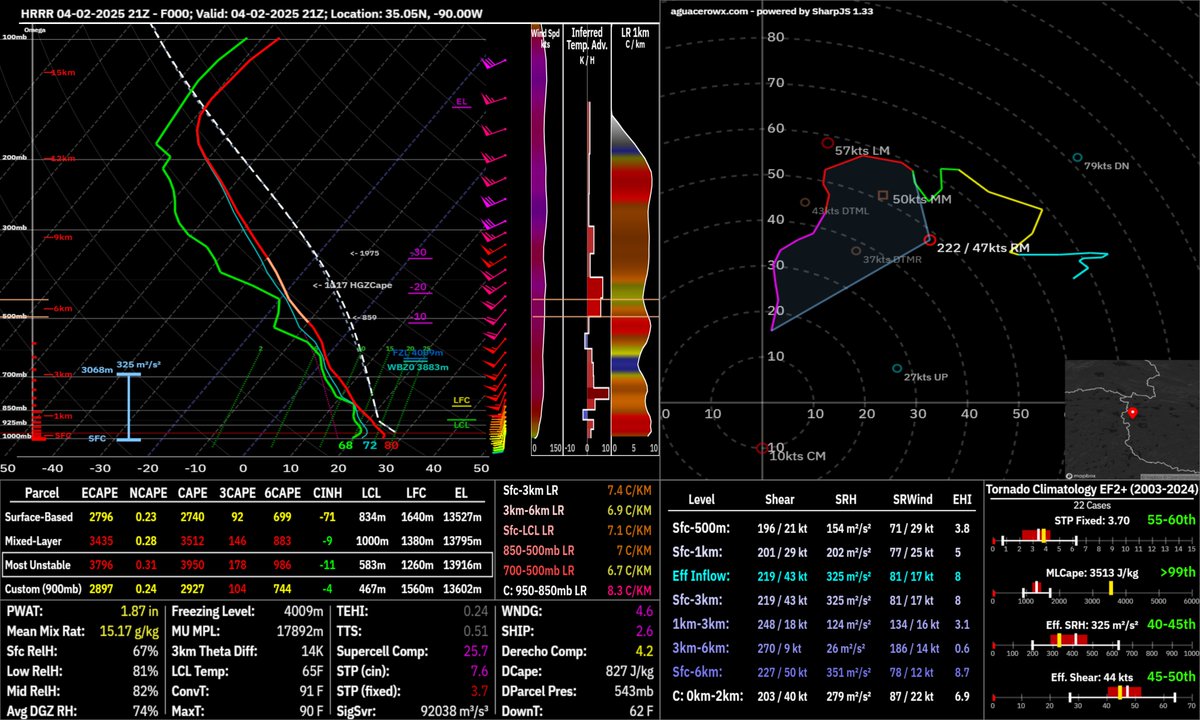Screen dimensions: 1200x720
Task: Click the green LCL level label
Action: pos(462,425)
